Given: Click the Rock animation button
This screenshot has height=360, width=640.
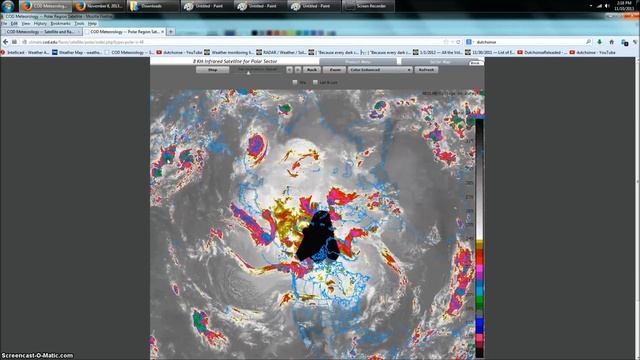Looking at the screenshot, I should click(312, 70).
